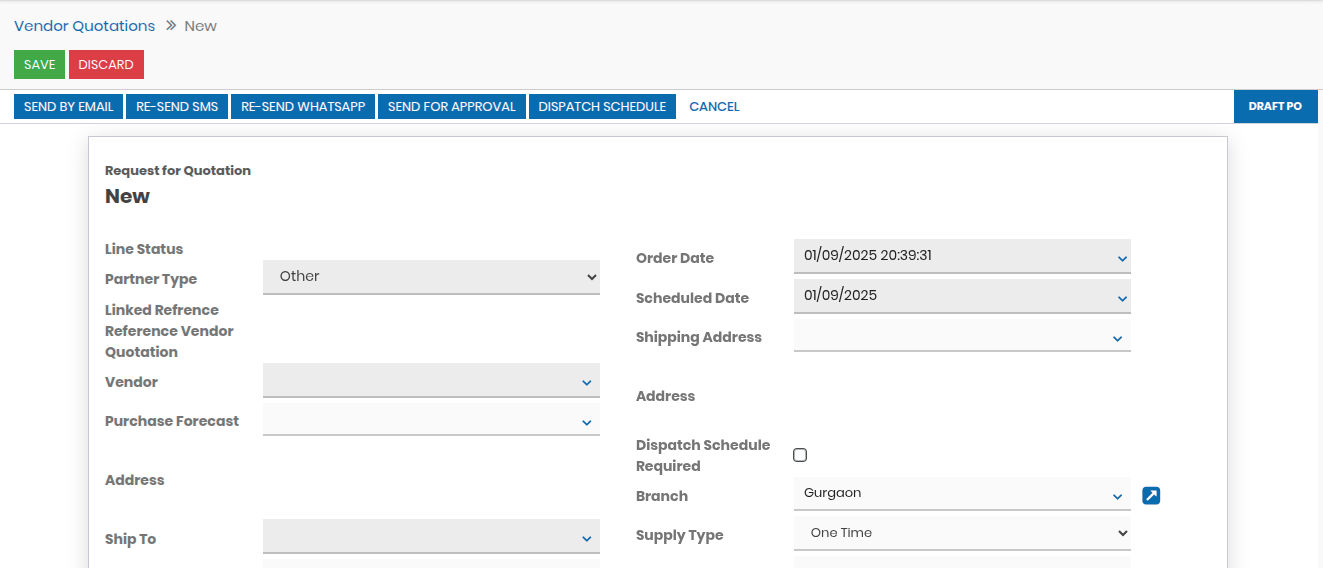The image size is (1323, 568).
Task: Open the Dispatch Schedule action
Action: [602, 107]
